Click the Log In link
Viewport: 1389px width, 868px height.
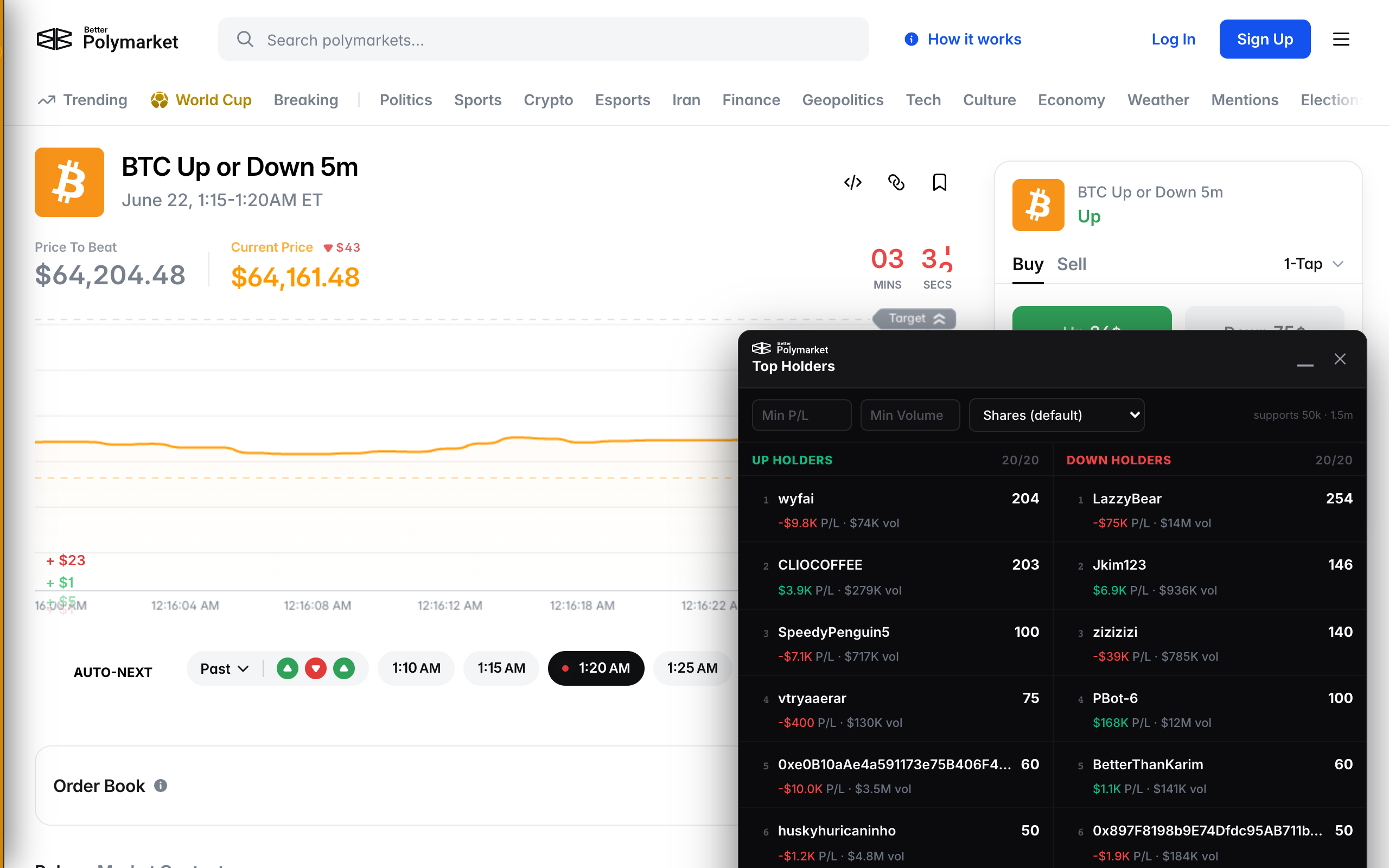coord(1173,39)
